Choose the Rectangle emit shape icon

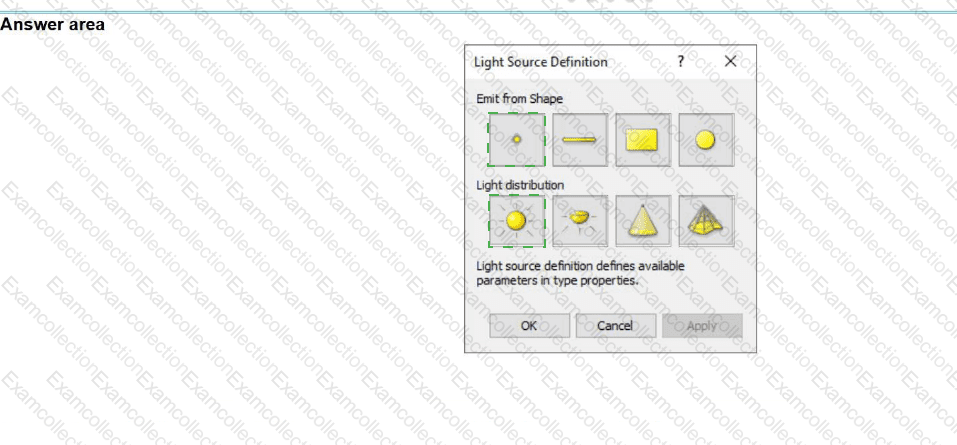[x=643, y=140]
